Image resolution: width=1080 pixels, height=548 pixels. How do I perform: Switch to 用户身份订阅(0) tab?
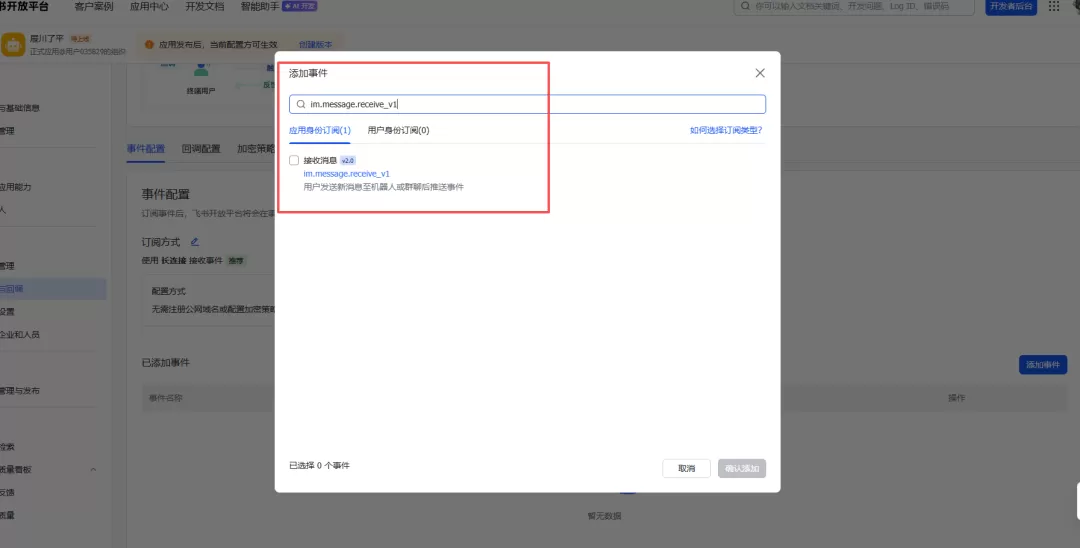(399, 130)
